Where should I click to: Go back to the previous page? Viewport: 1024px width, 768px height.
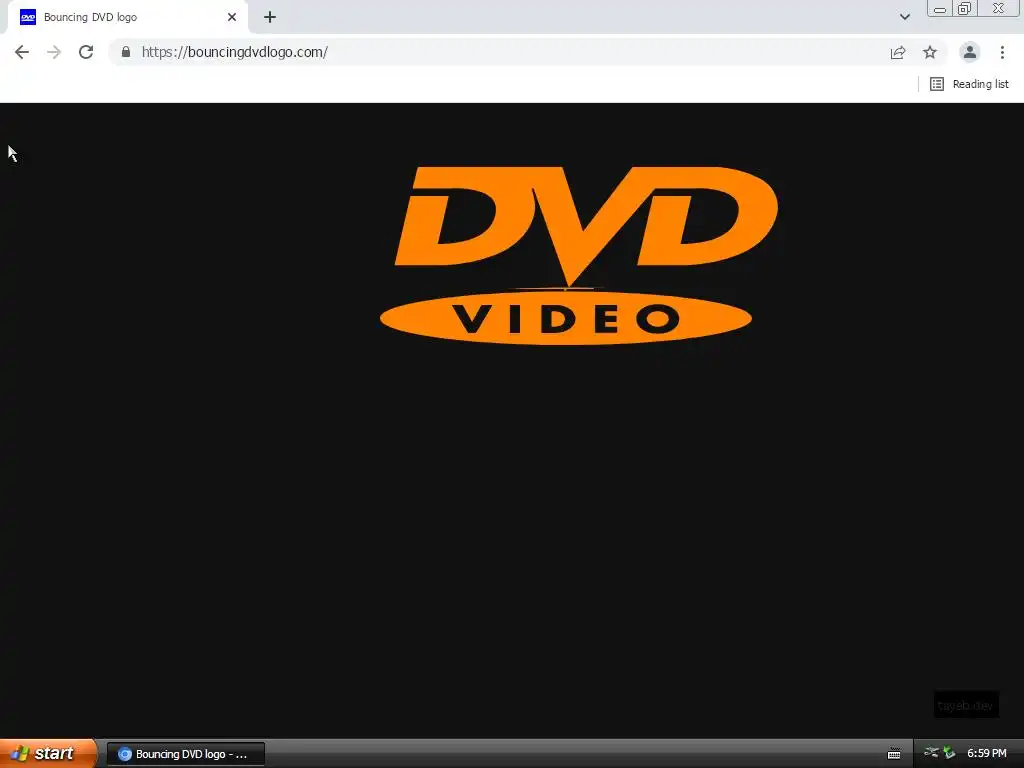point(22,52)
